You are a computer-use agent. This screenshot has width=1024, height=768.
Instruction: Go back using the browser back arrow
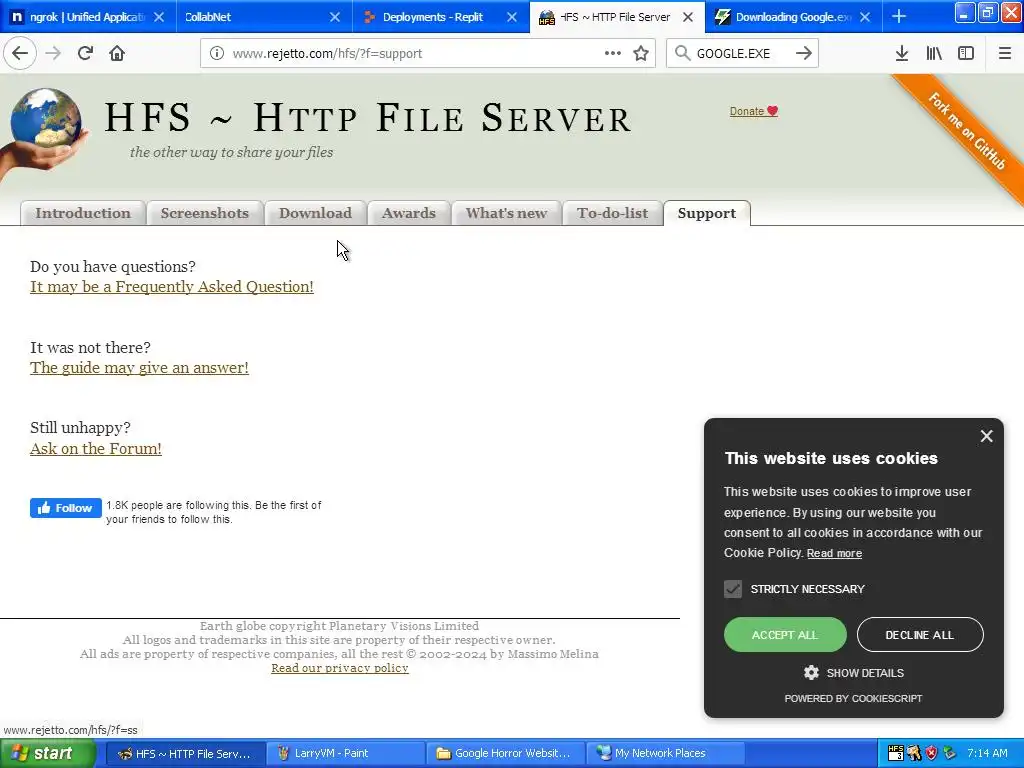(x=20, y=53)
